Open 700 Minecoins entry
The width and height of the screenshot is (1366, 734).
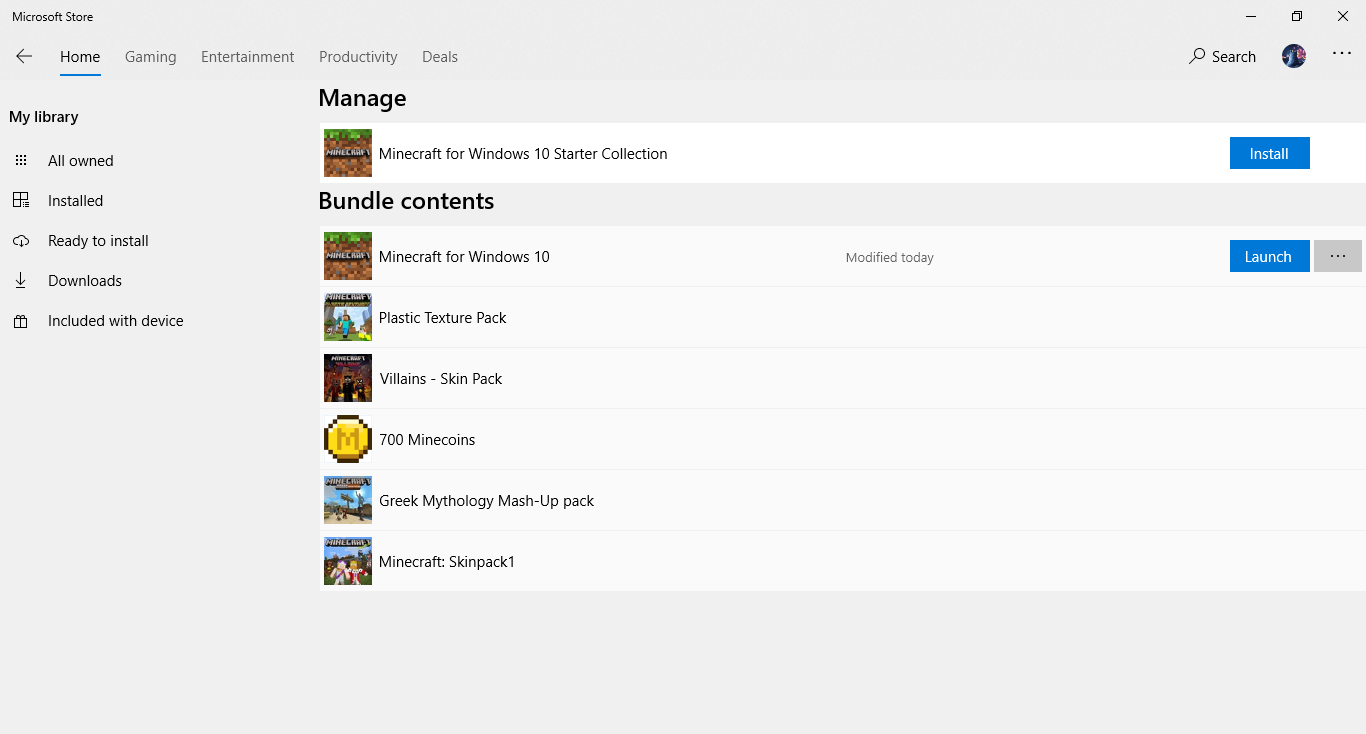(843, 439)
